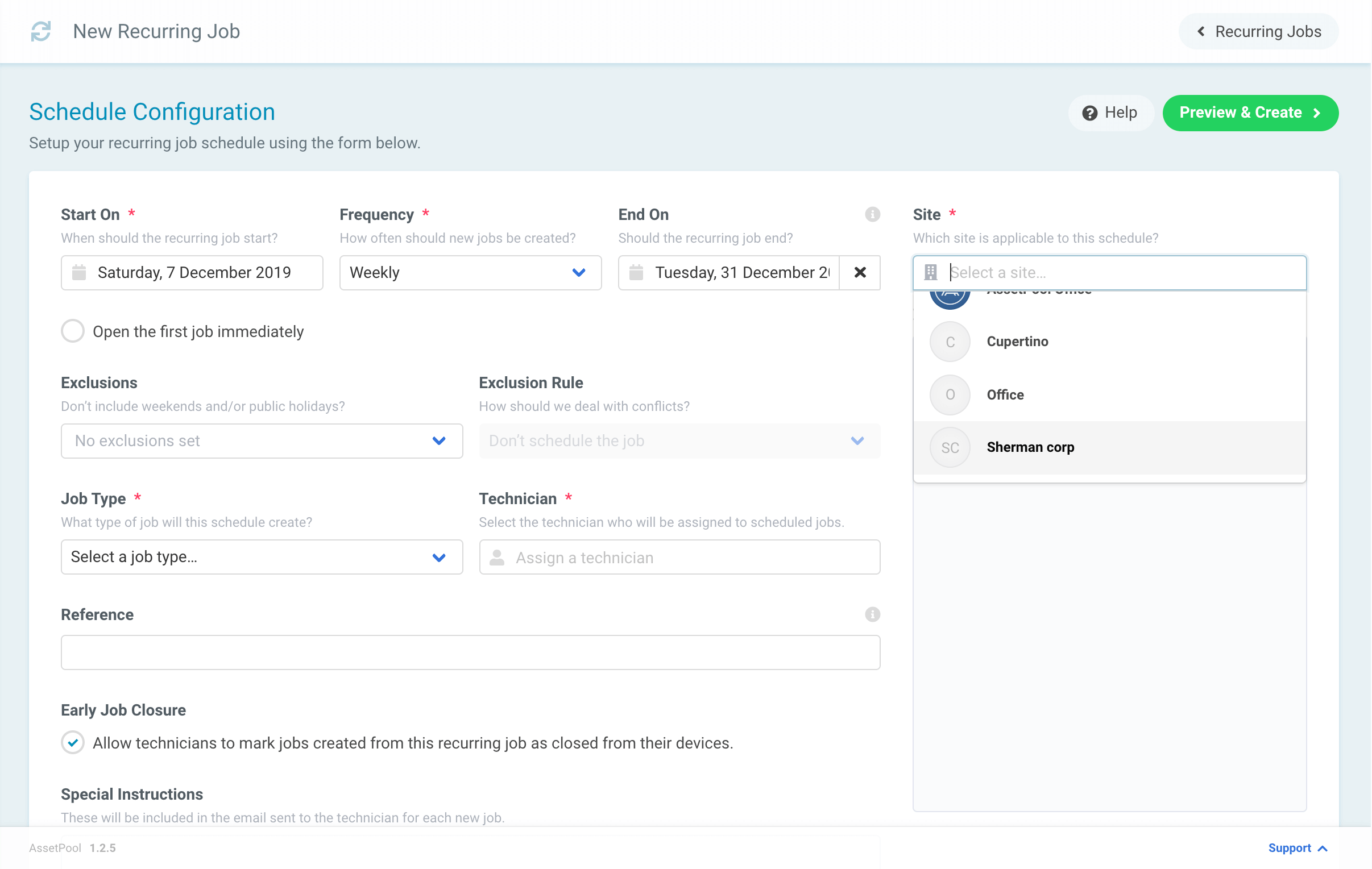The image size is (1372, 869).
Task: Click the Frequency dropdown chevron
Action: pyautogui.click(x=578, y=272)
